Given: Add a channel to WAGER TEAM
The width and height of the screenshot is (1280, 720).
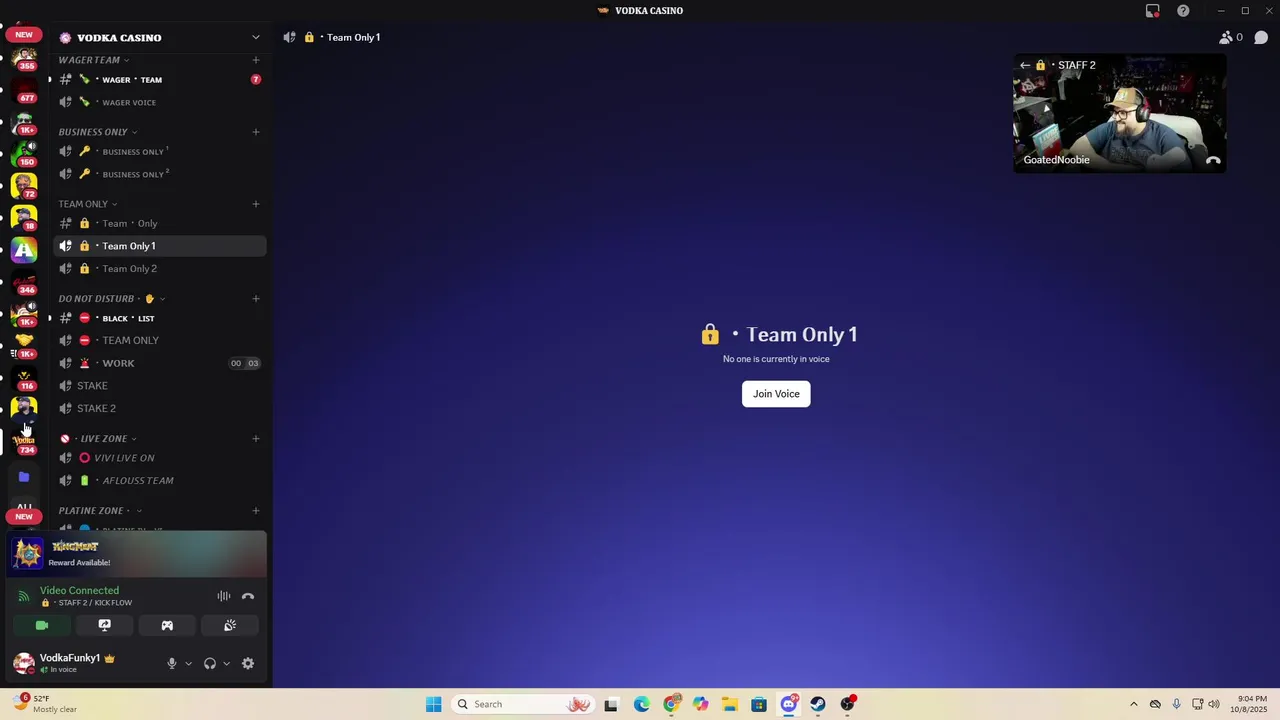Looking at the screenshot, I should click(x=256, y=60).
